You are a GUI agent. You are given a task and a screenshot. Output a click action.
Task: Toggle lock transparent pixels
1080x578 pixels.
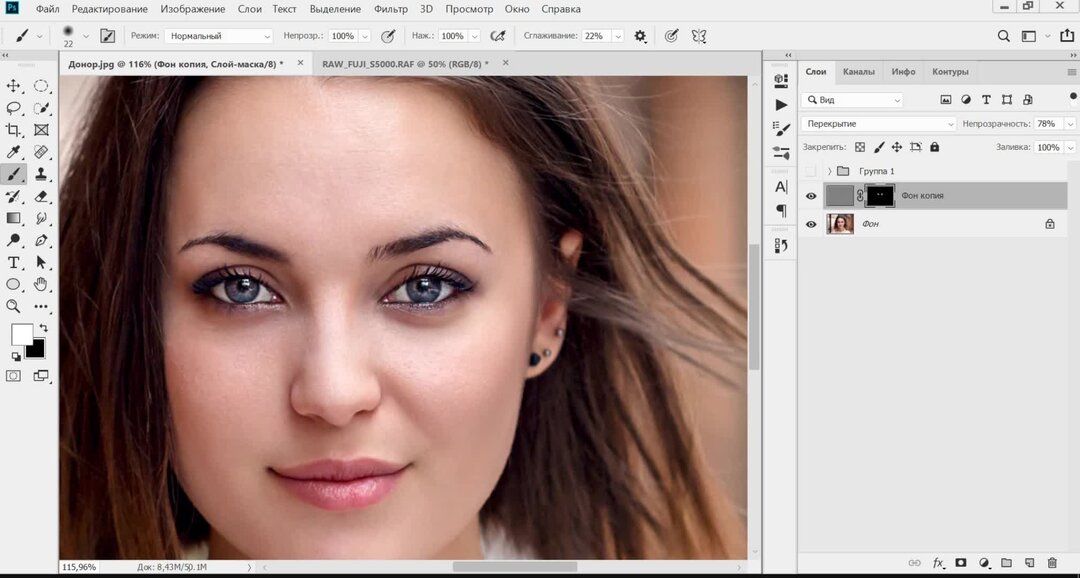860,147
